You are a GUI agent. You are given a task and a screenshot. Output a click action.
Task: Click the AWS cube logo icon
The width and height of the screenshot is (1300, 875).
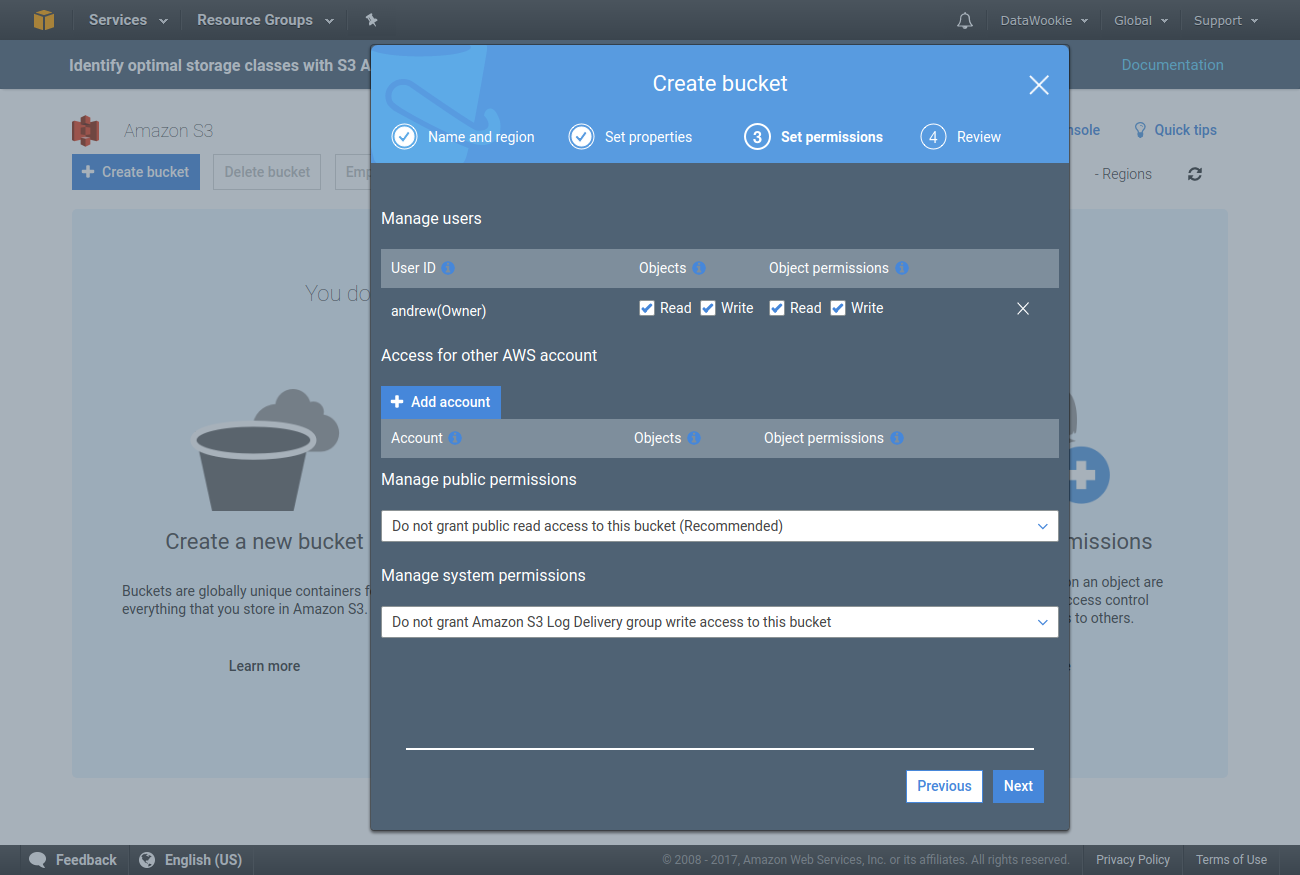click(x=43, y=20)
